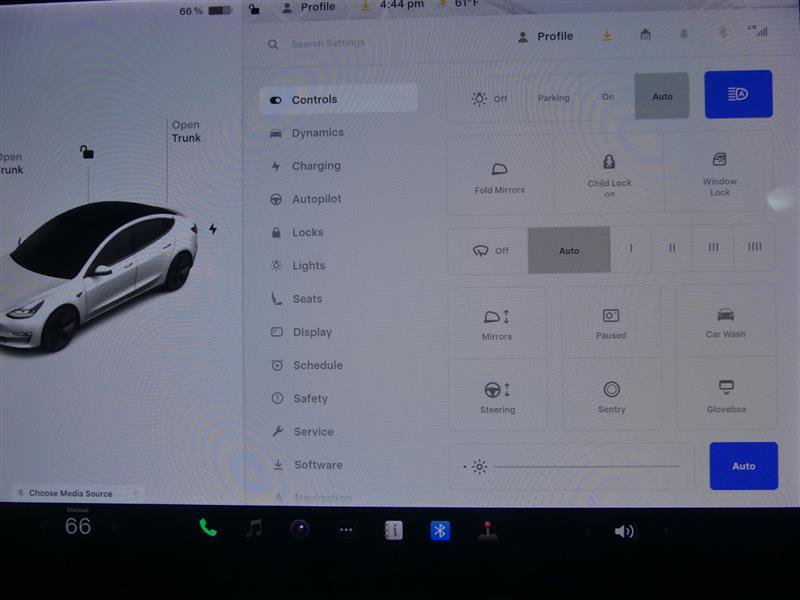Screen dimensions: 800x600
Task: Enable the headlight Auto setting
Action: click(662, 96)
